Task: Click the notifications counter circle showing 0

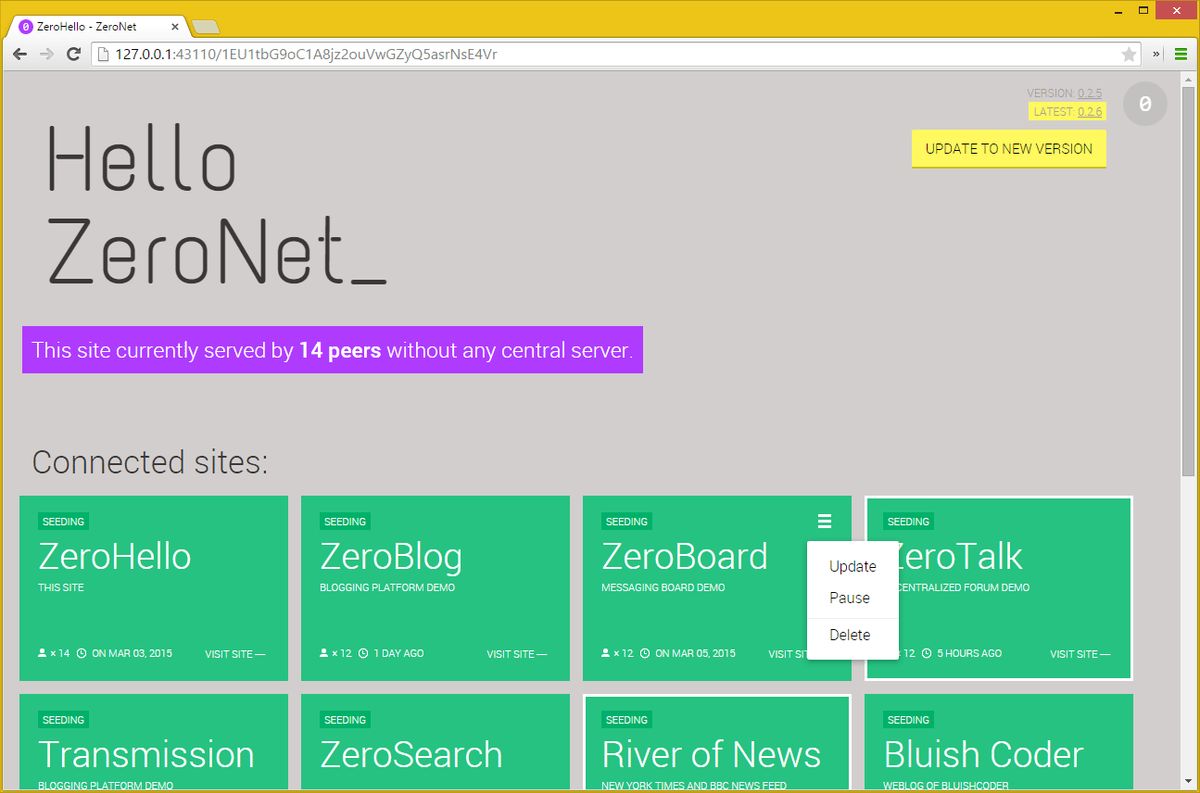Action: pyautogui.click(x=1145, y=103)
